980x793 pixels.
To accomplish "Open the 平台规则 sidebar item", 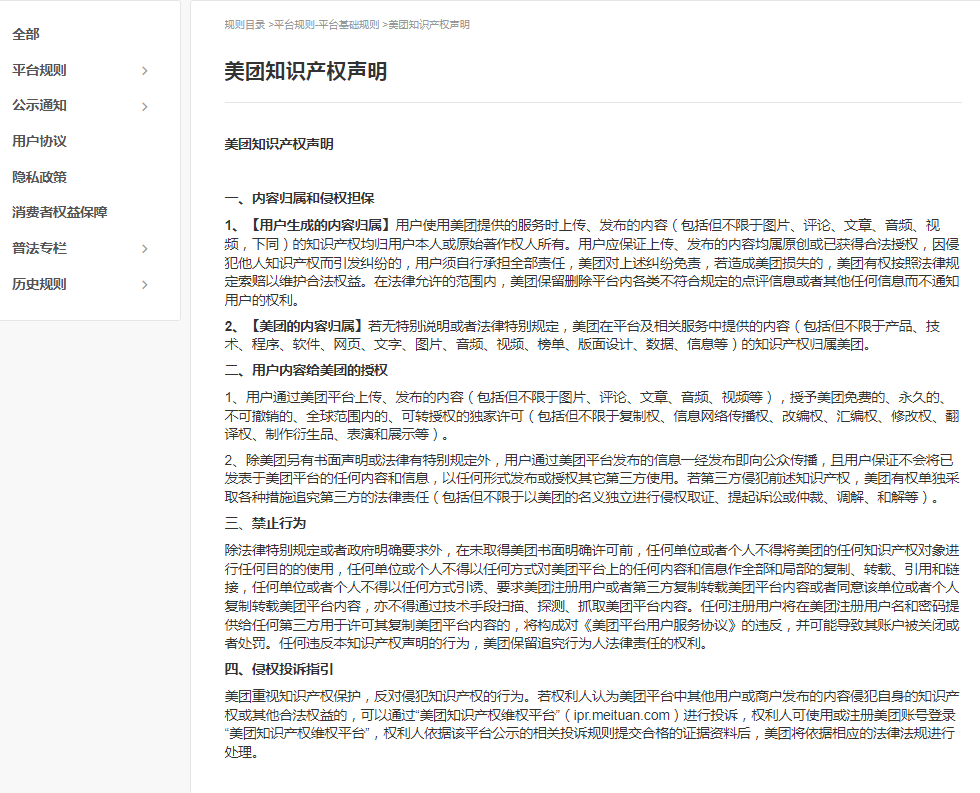I will [39, 70].
